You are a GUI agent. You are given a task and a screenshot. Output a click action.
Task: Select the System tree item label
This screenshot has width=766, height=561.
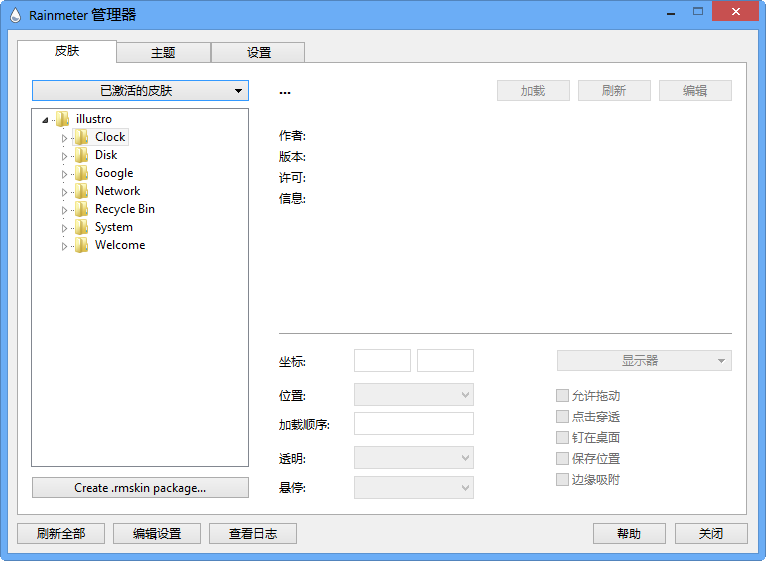pos(114,227)
